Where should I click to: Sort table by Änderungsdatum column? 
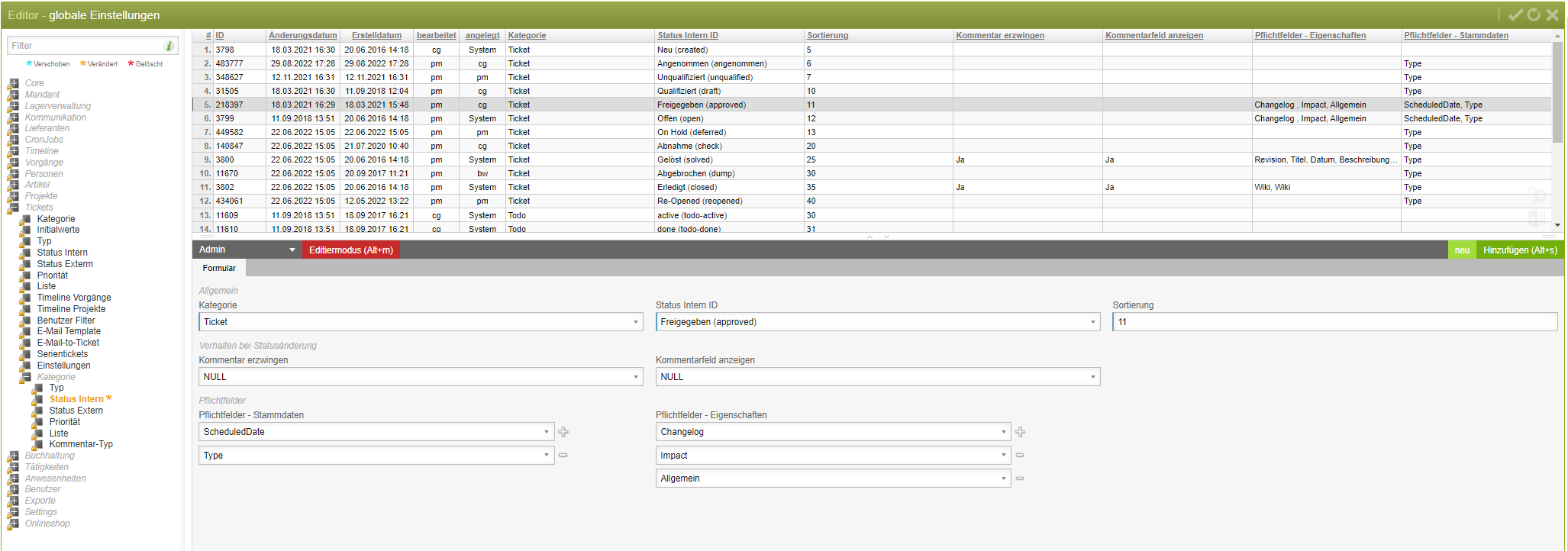(303, 36)
